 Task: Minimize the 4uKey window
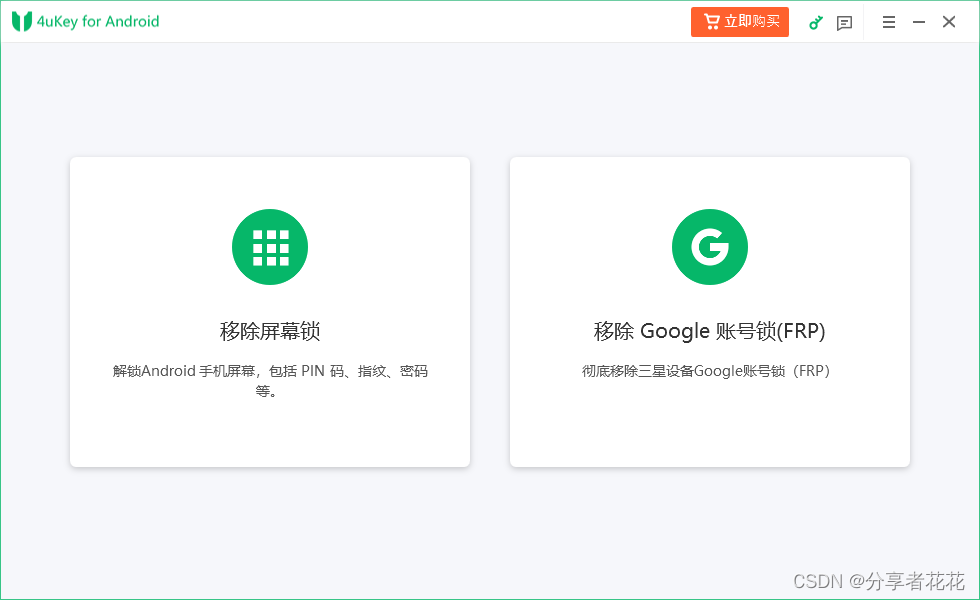pos(919,22)
